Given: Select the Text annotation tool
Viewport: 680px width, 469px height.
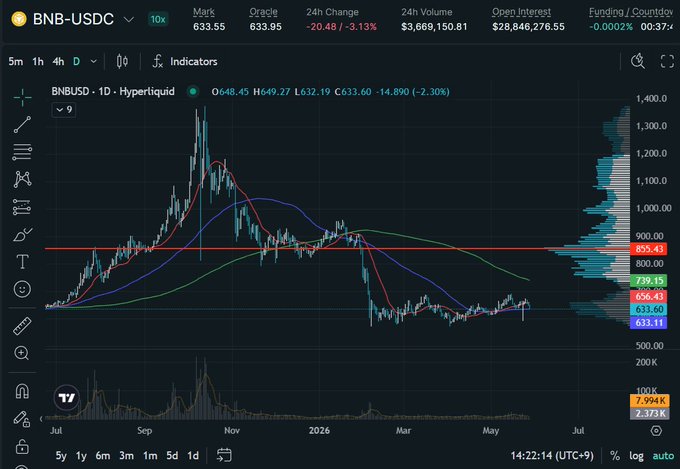Looking at the screenshot, I should (x=22, y=262).
